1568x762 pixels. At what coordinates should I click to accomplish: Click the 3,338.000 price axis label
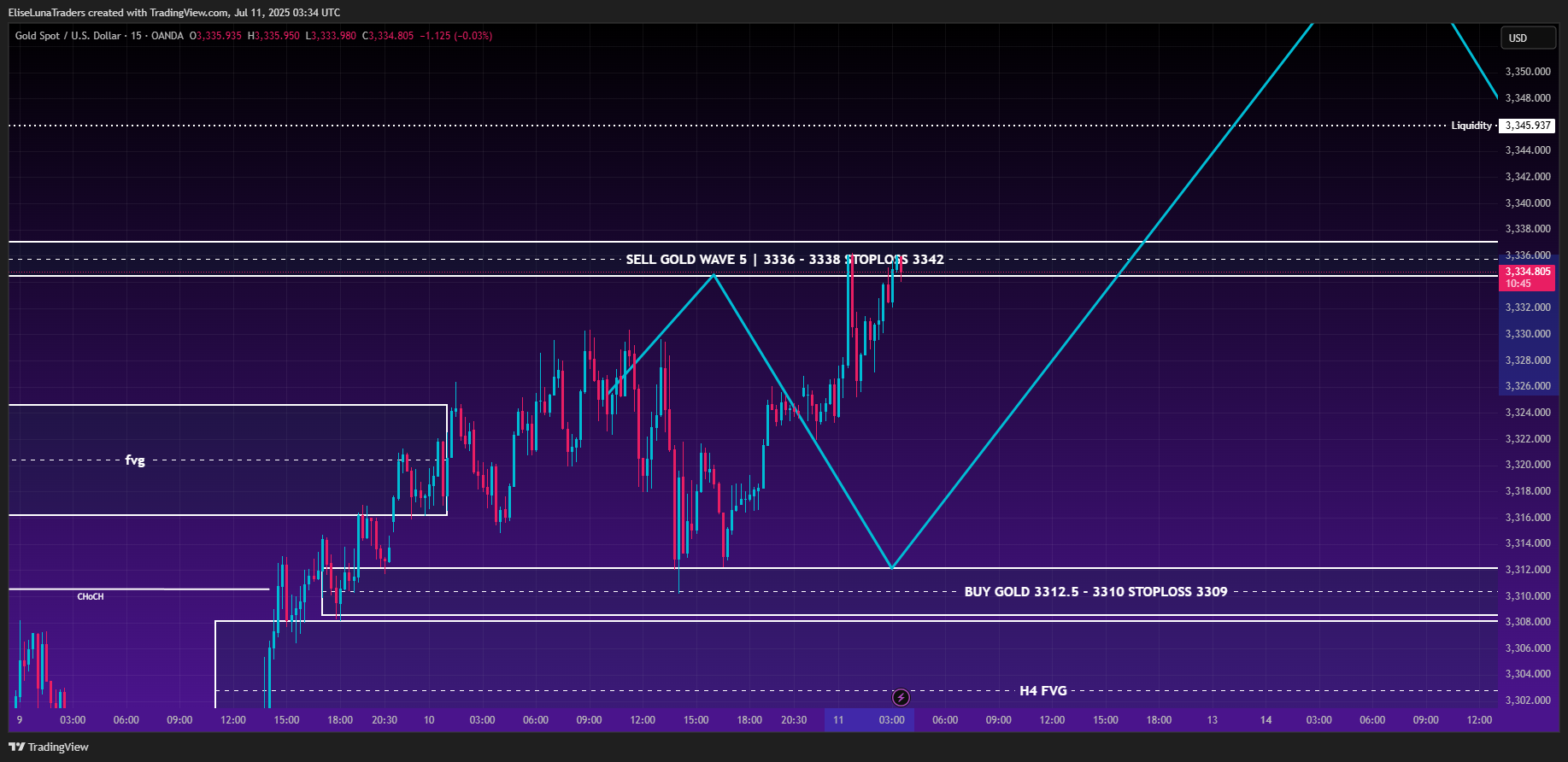pyautogui.click(x=1528, y=229)
